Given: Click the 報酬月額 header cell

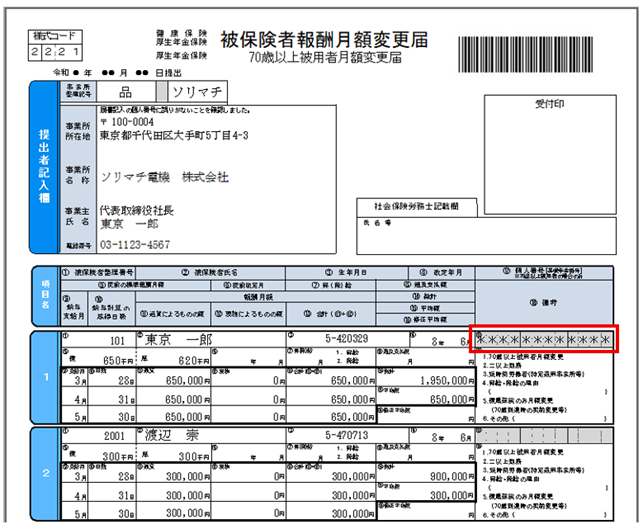Looking at the screenshot, I should point(255,296).
